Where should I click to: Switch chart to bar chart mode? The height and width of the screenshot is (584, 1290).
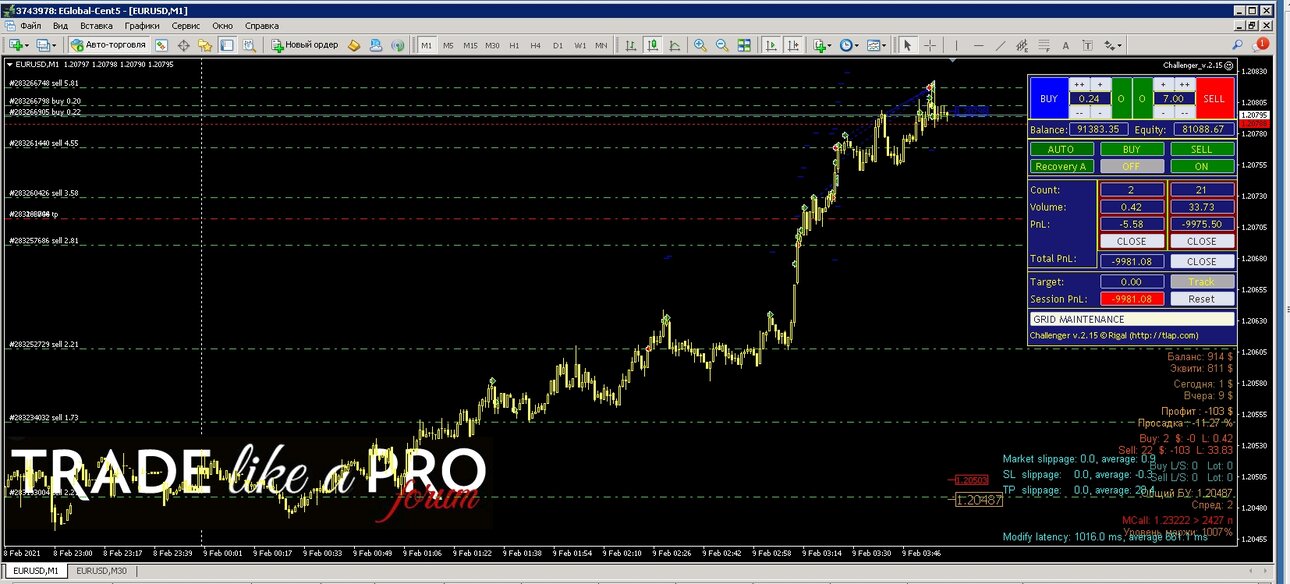pyautogui.click(x=630, y=45)
